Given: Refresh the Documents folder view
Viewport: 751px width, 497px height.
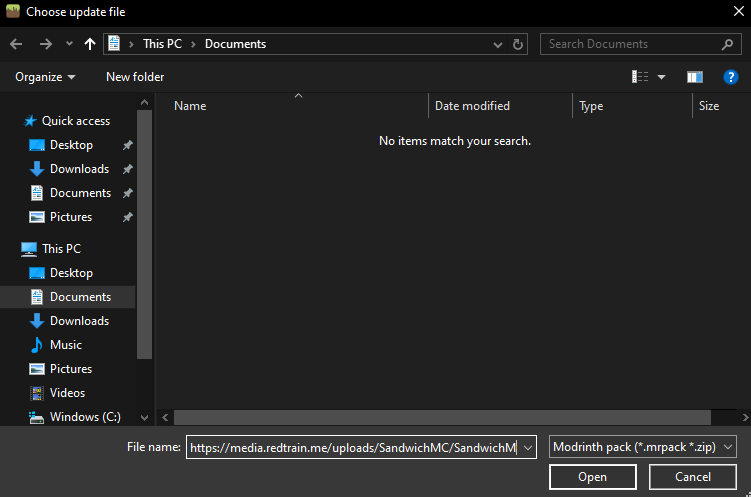Looking at the screenshot, I should coord(518,44).
